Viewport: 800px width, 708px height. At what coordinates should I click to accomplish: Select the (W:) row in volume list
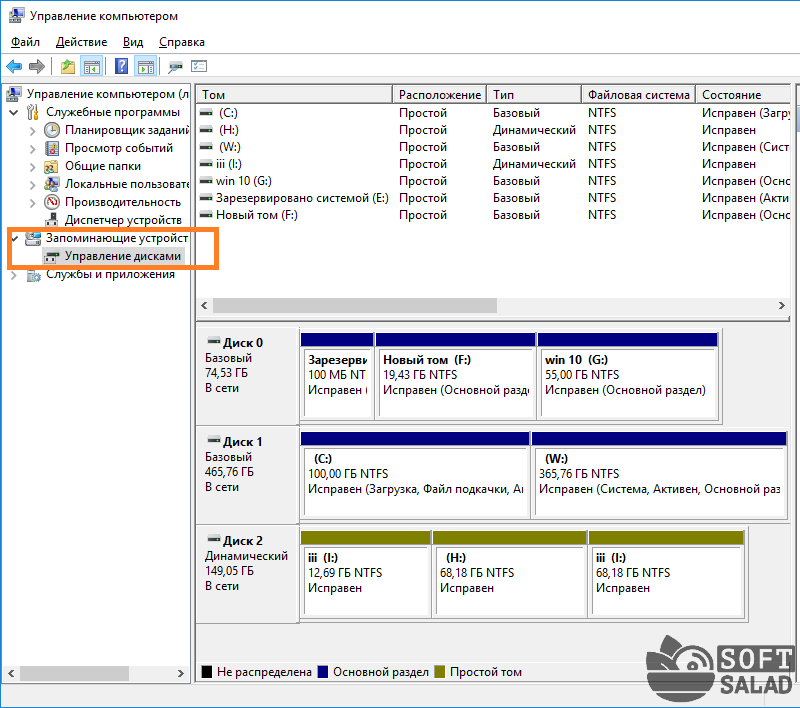point(494,147)
